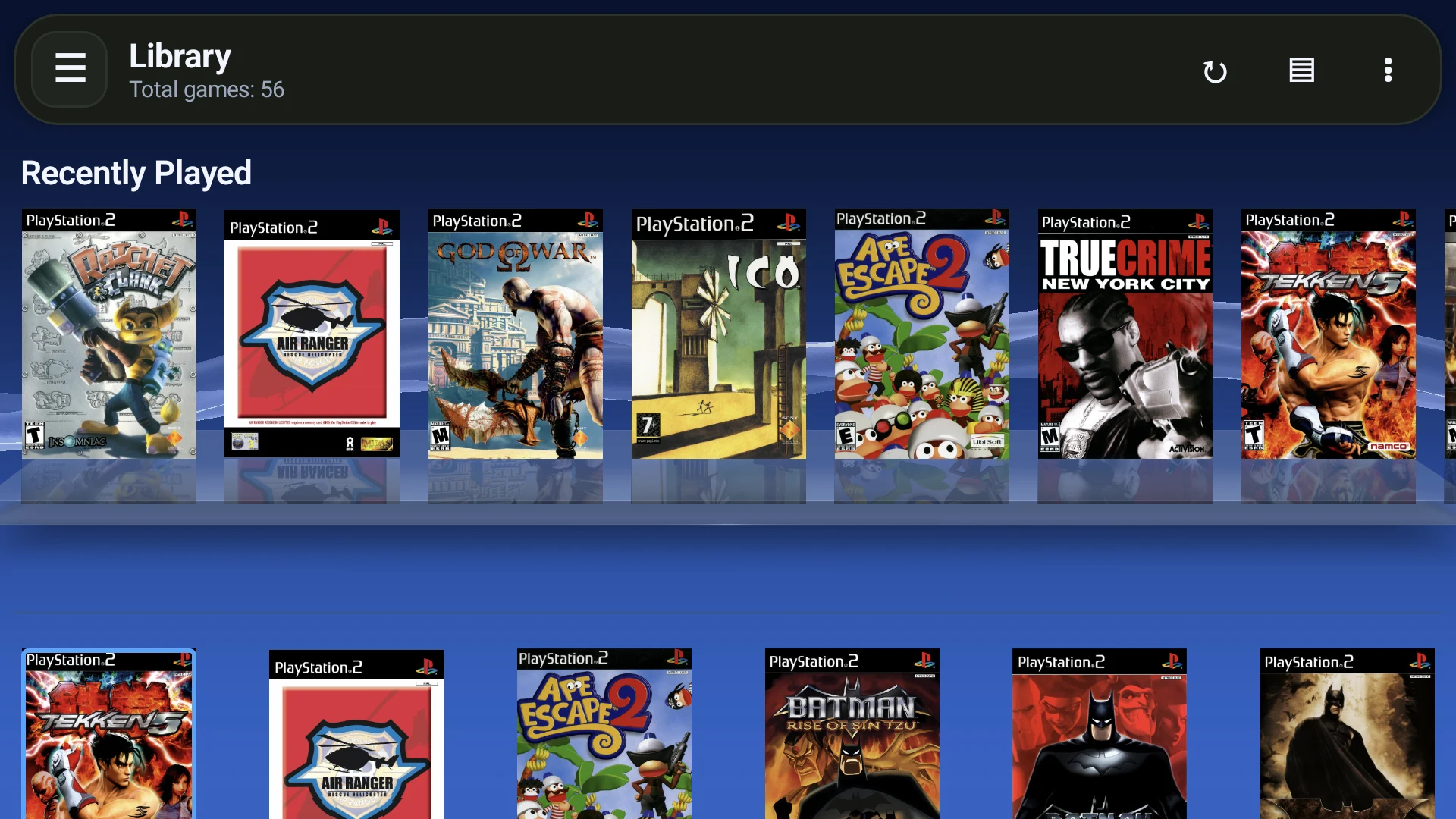
Task: Click the 'Total games: 56' label
Action: coord(206,89)
